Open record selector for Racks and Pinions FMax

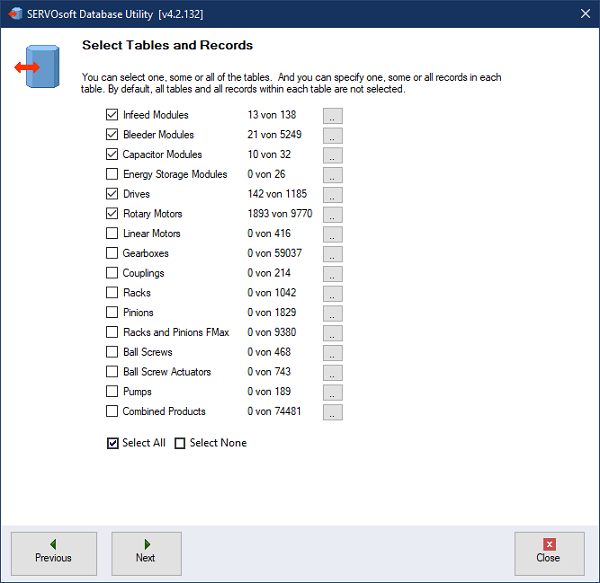tap(333, 333)
